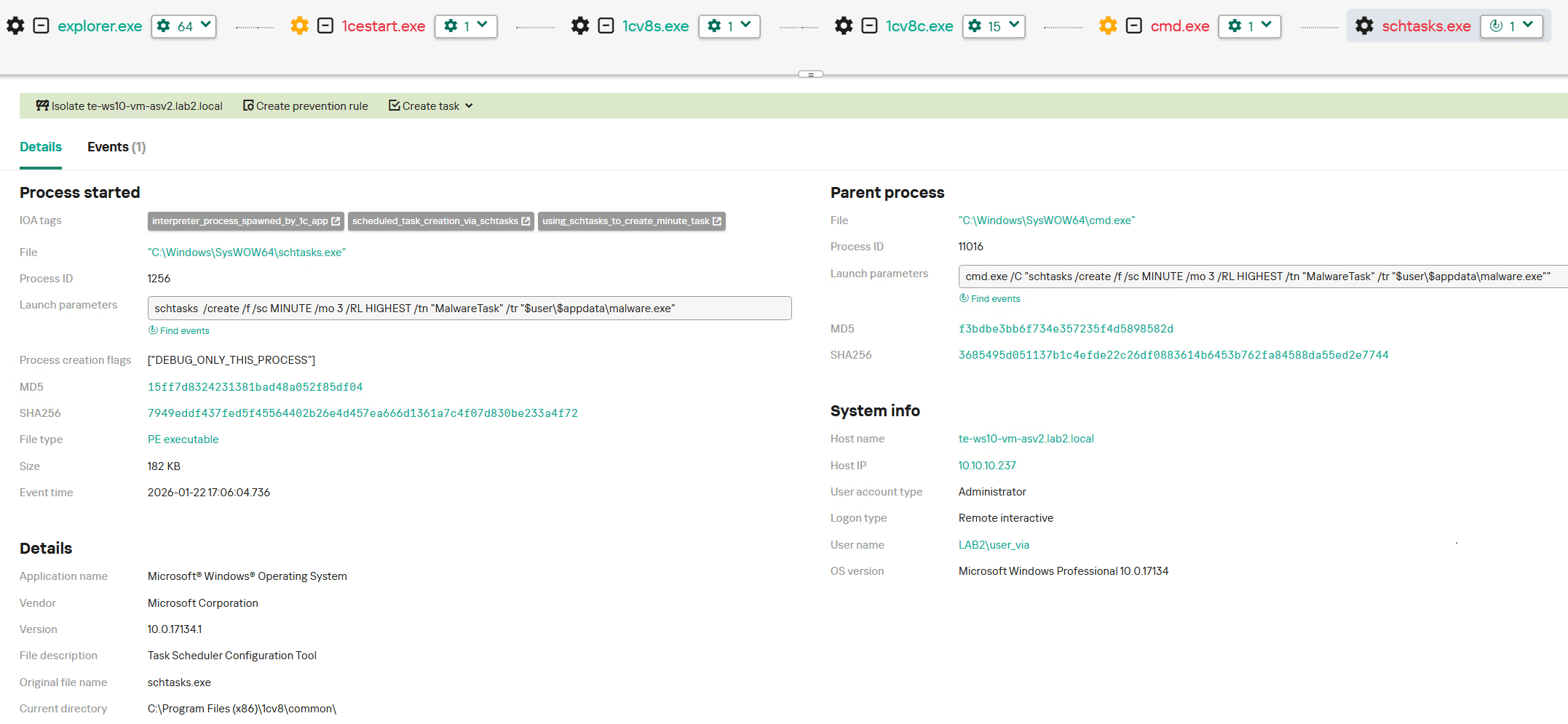Click the gear icon next to 1cv8s.exe

click(580, 26)
